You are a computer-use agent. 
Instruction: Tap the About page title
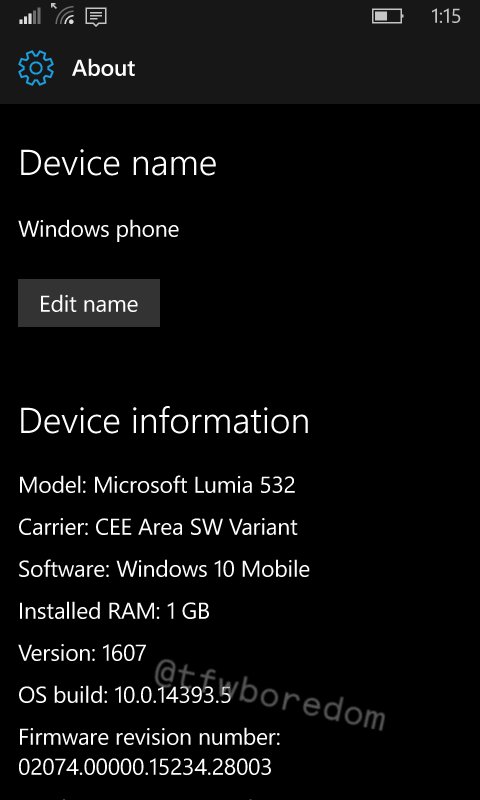(104, 68)
